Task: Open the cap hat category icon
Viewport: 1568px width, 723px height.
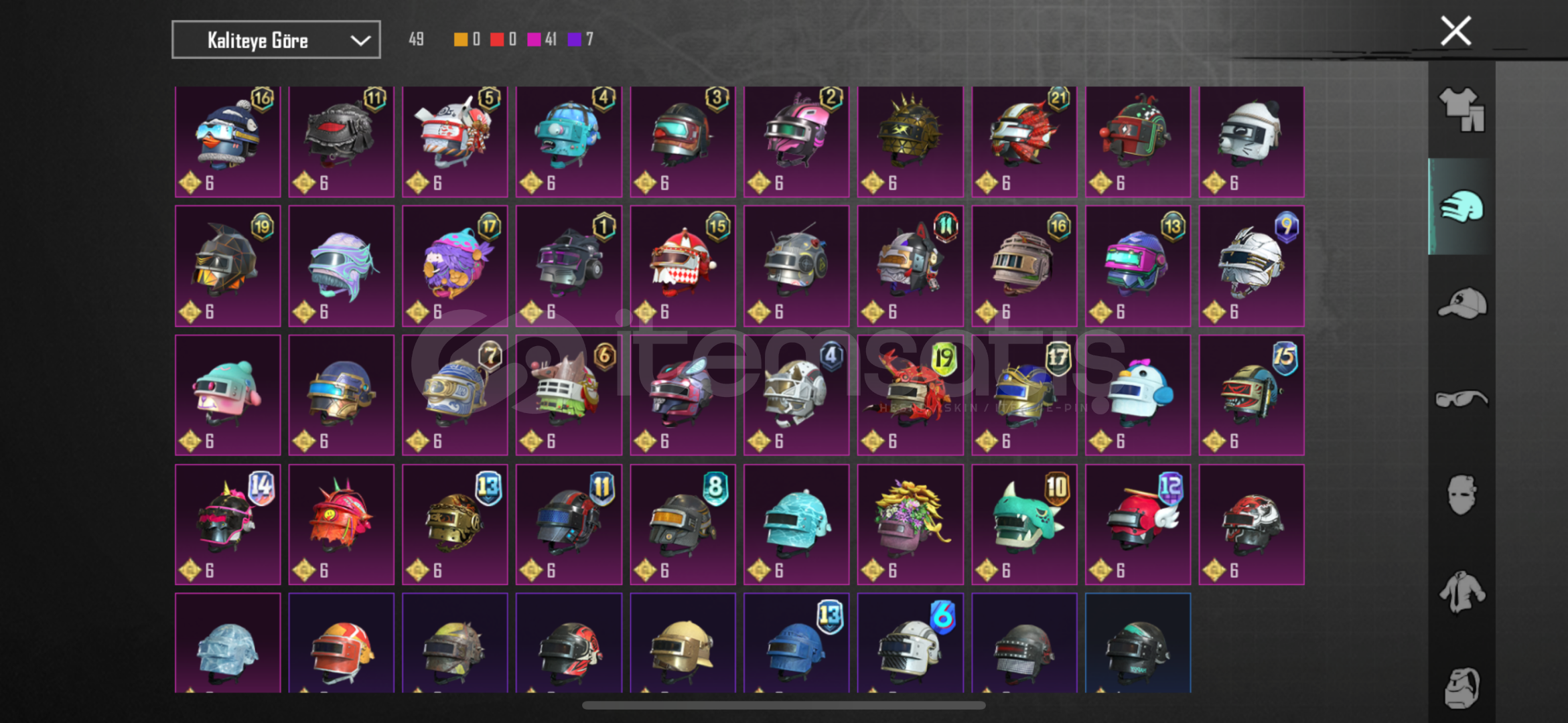Action: tap(1462, 303)
